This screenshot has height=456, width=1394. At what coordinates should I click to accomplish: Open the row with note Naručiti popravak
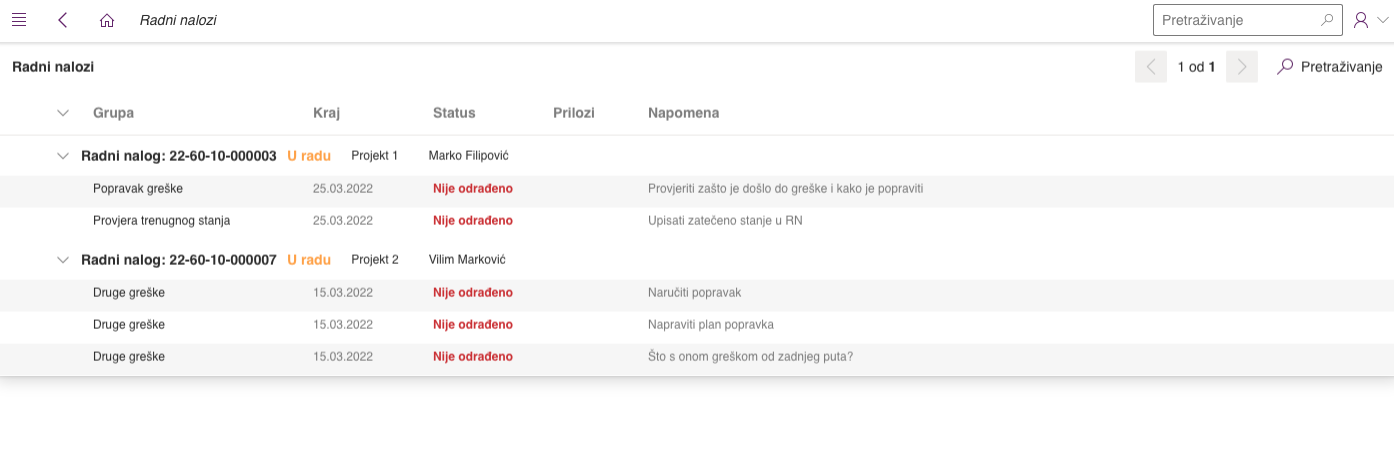694,292
